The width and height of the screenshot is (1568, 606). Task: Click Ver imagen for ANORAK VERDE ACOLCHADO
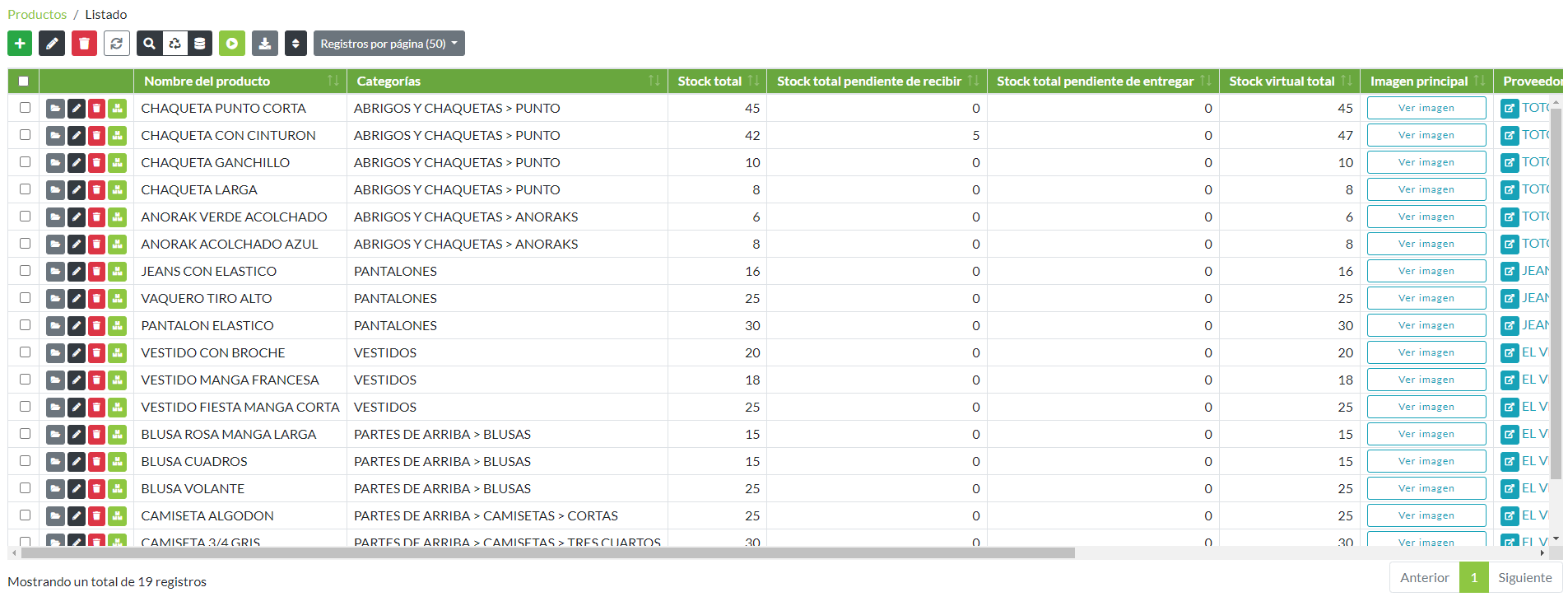click(1426, 217)
